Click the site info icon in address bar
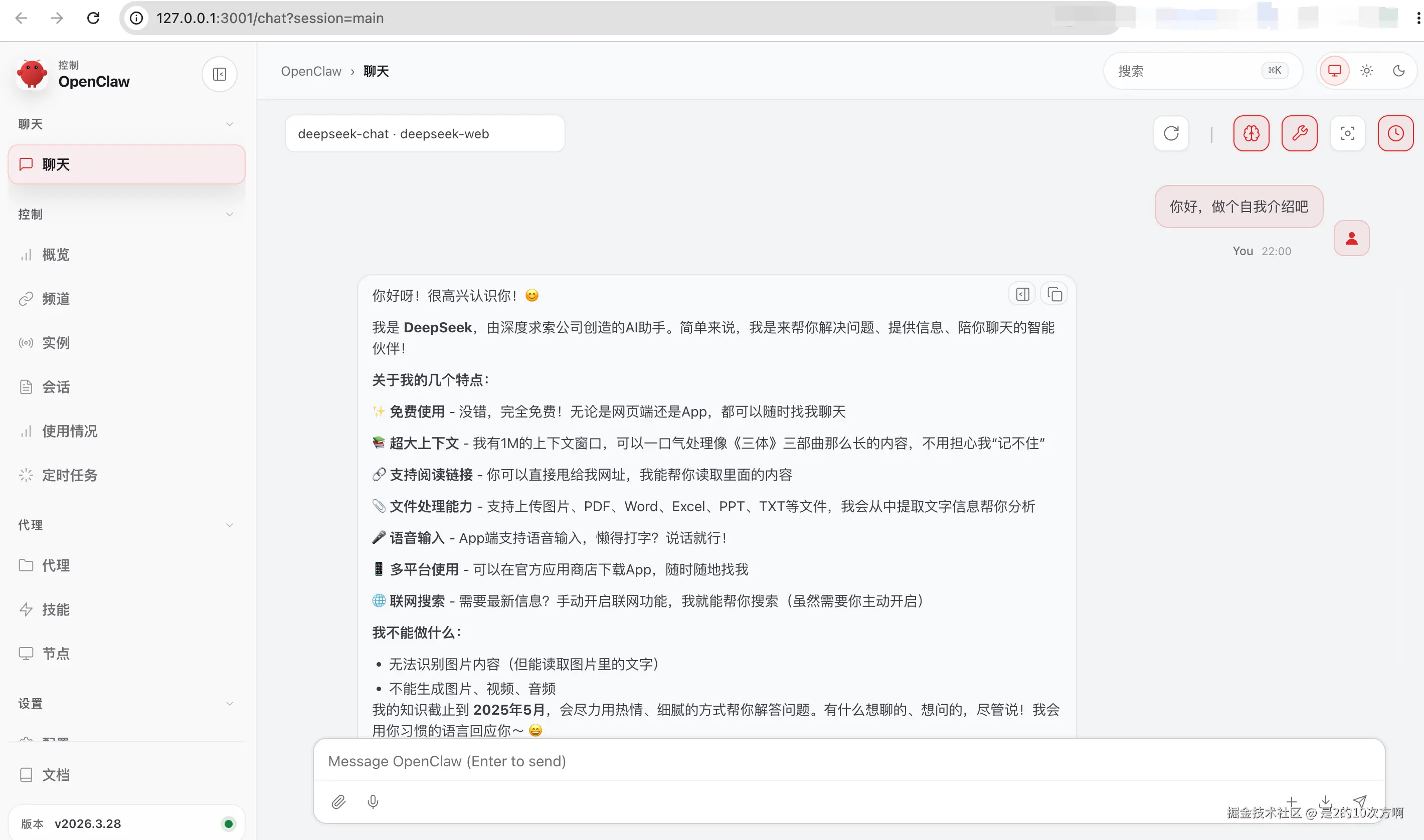Screen dimensions: 1424x840 coord(136,18)
